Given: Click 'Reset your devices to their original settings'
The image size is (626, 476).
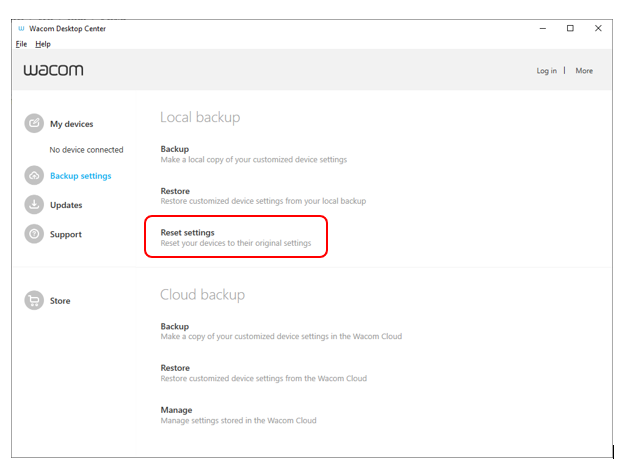Looking at the screenshot, I should [236, 243].
